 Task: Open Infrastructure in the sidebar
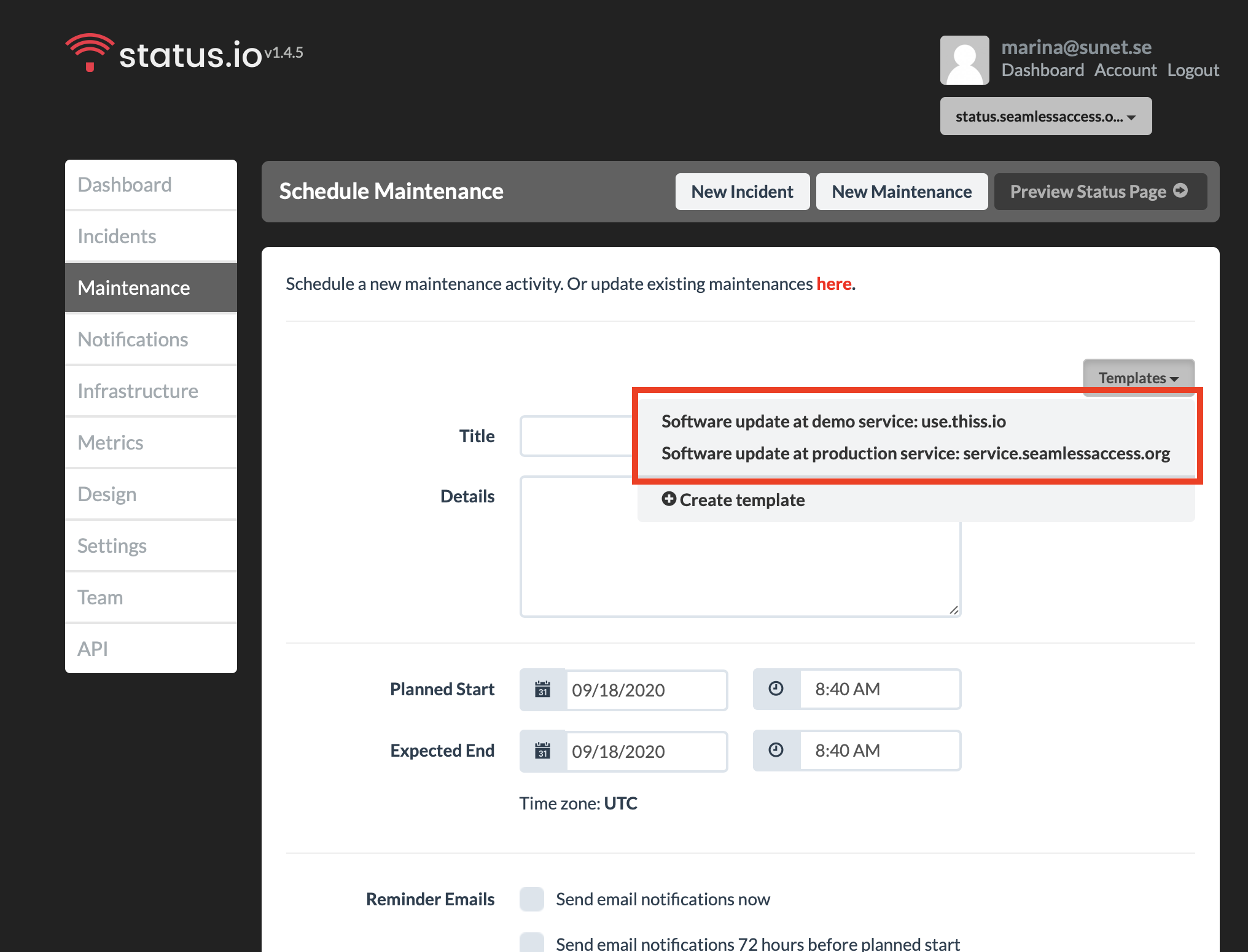click(151, 391)
